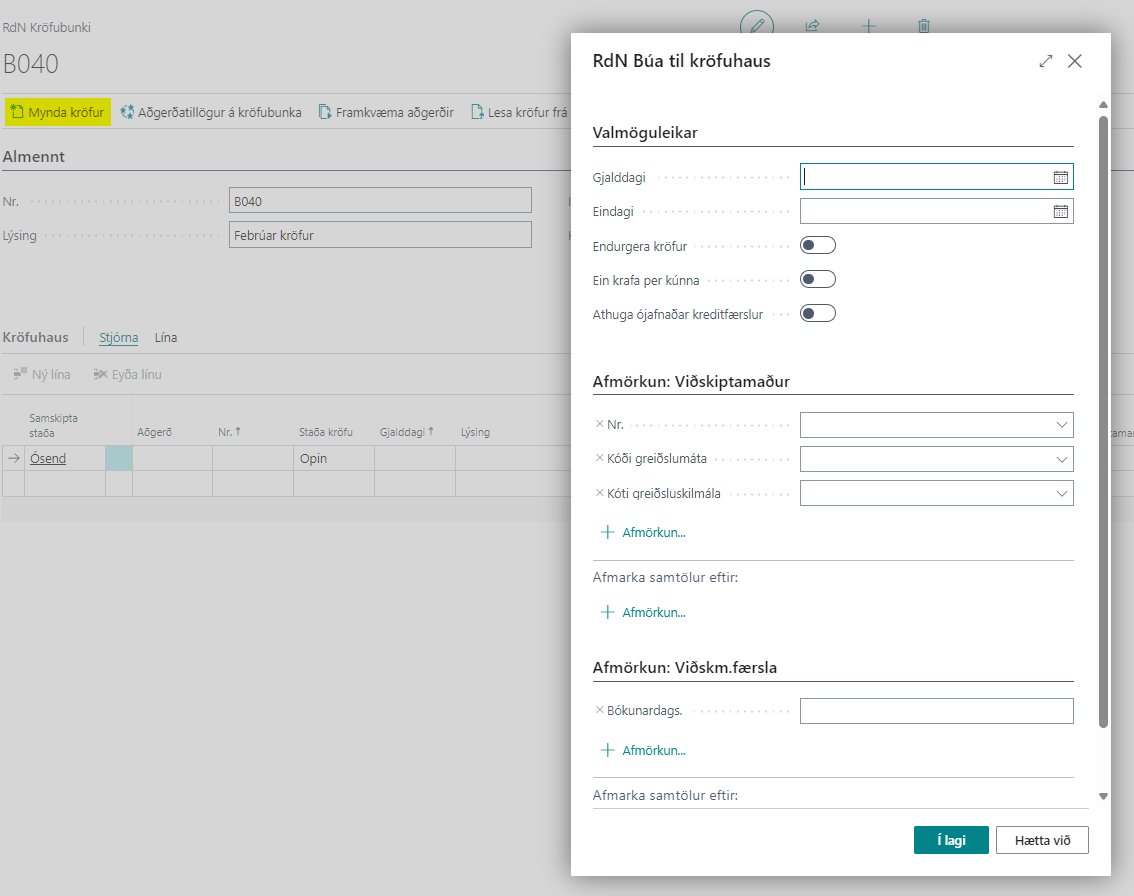Remove the Bókunardags. filter with X
The image size is (1134, 896).
600,711
